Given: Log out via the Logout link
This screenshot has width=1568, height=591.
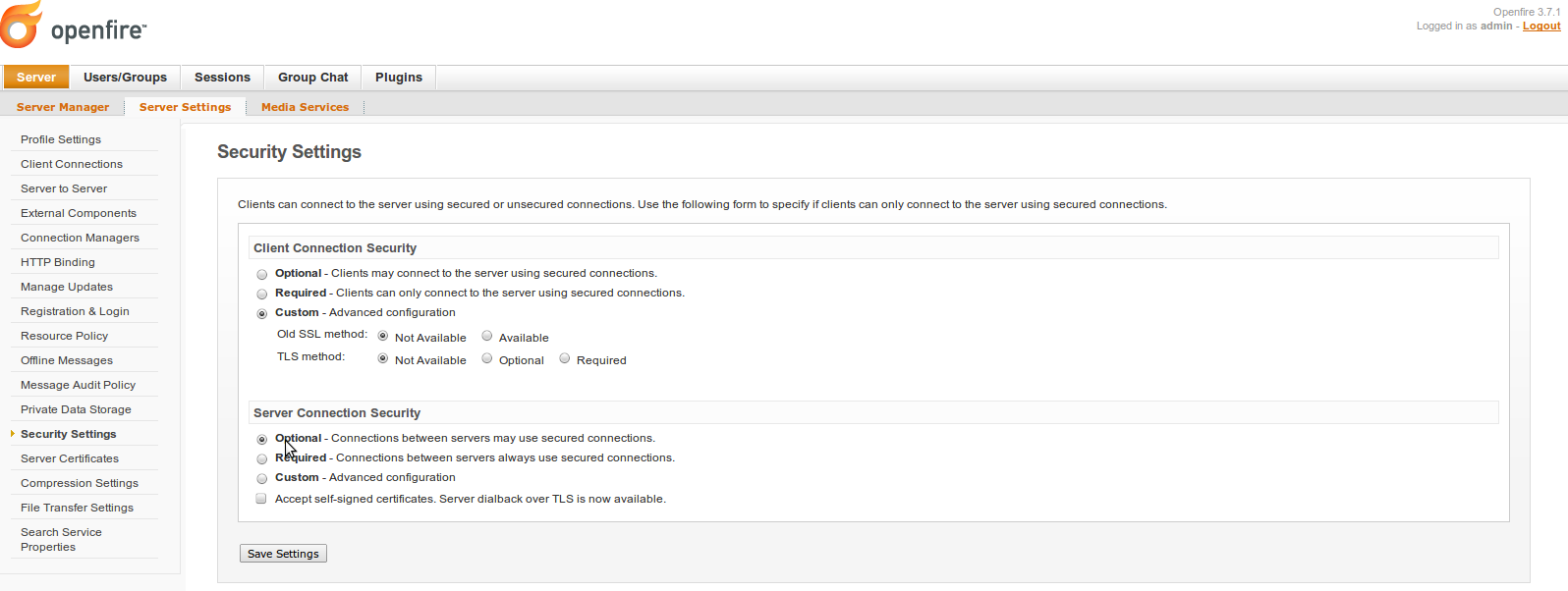Looking at the screenshot, I should 1540,27.
